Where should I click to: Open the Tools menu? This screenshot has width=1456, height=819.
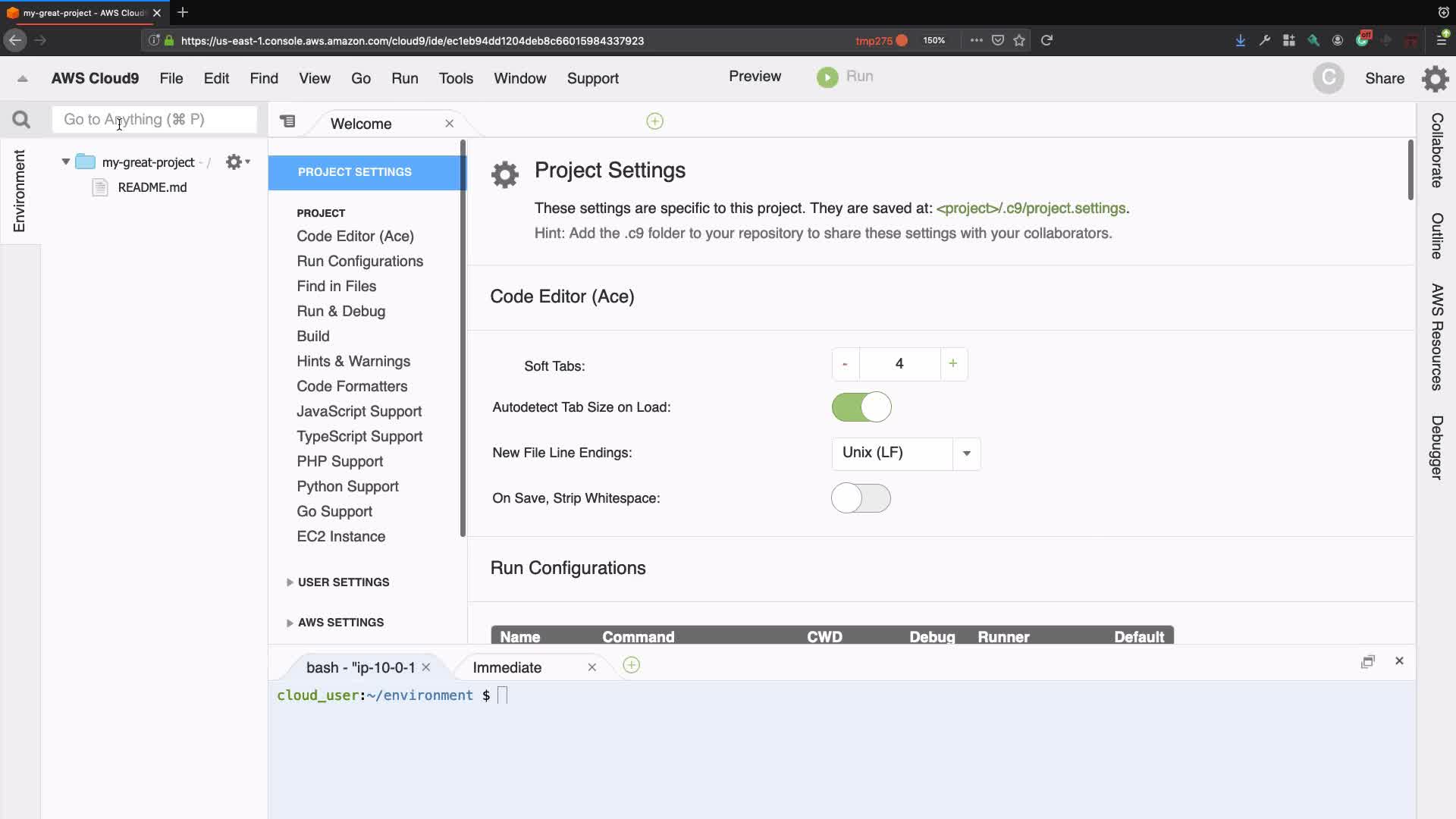point(456,79)
